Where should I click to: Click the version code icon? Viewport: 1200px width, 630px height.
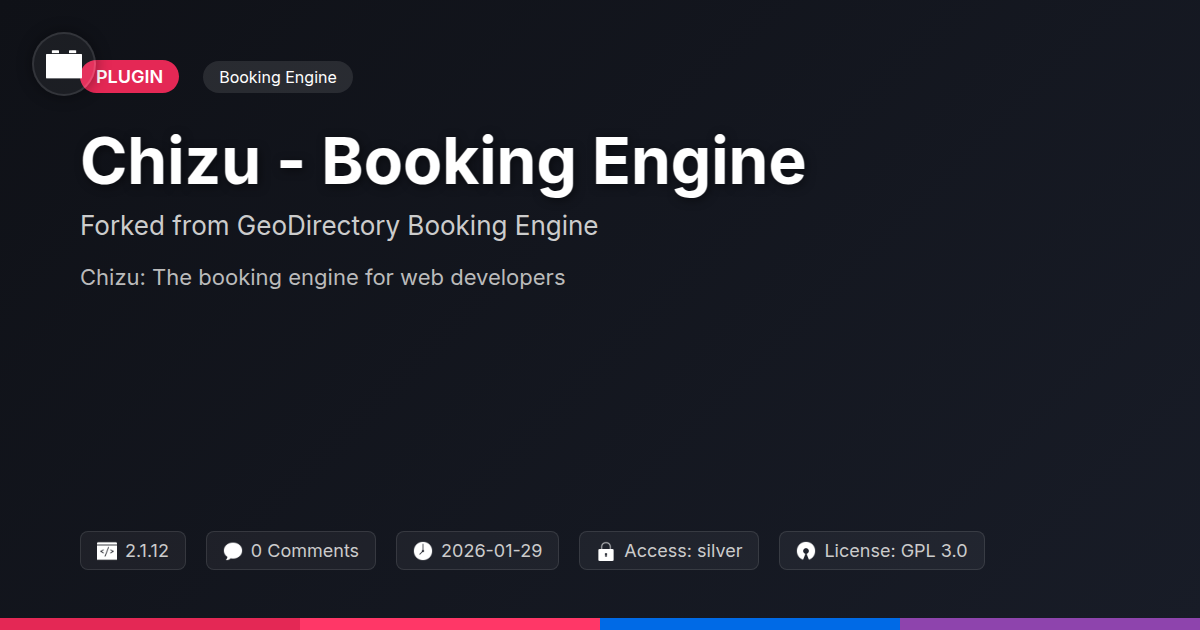(x=107, y=551)
